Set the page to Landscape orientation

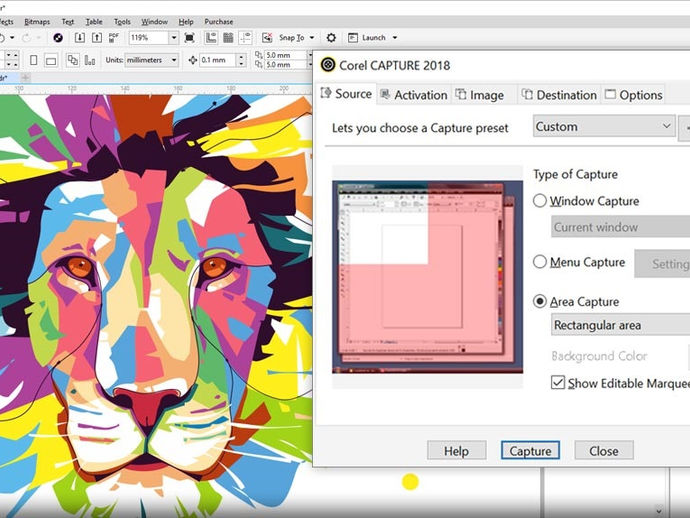(51, 61)
